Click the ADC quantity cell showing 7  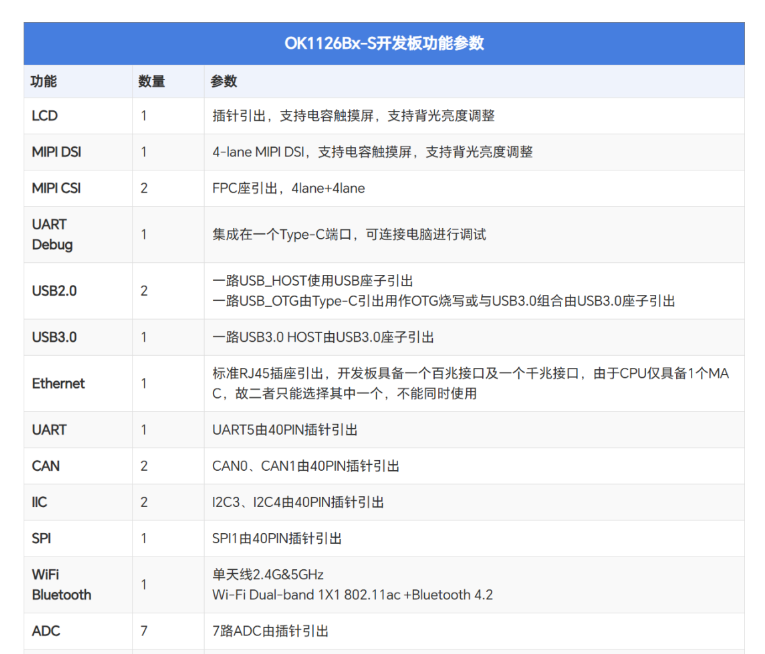coord(144,631)
